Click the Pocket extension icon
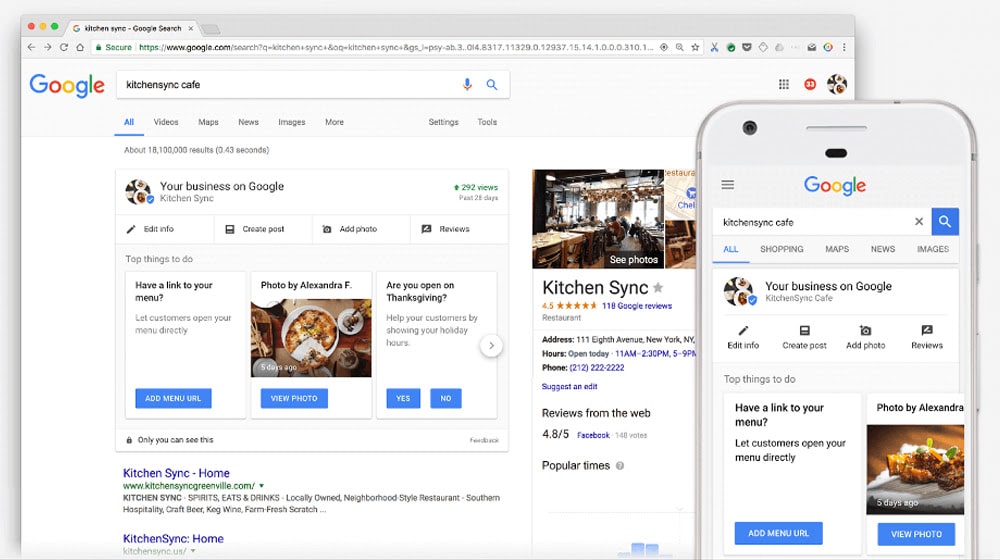 [x=747, y=47]
